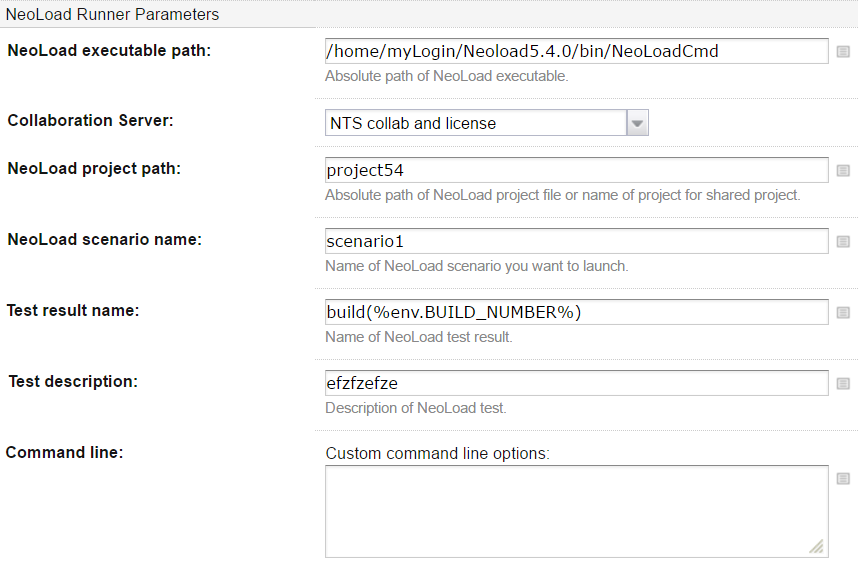Select the 'NTS collab and license' combo box
This screenshot has height=564, width=858.
pyautogui.click(x=476, y=123)
